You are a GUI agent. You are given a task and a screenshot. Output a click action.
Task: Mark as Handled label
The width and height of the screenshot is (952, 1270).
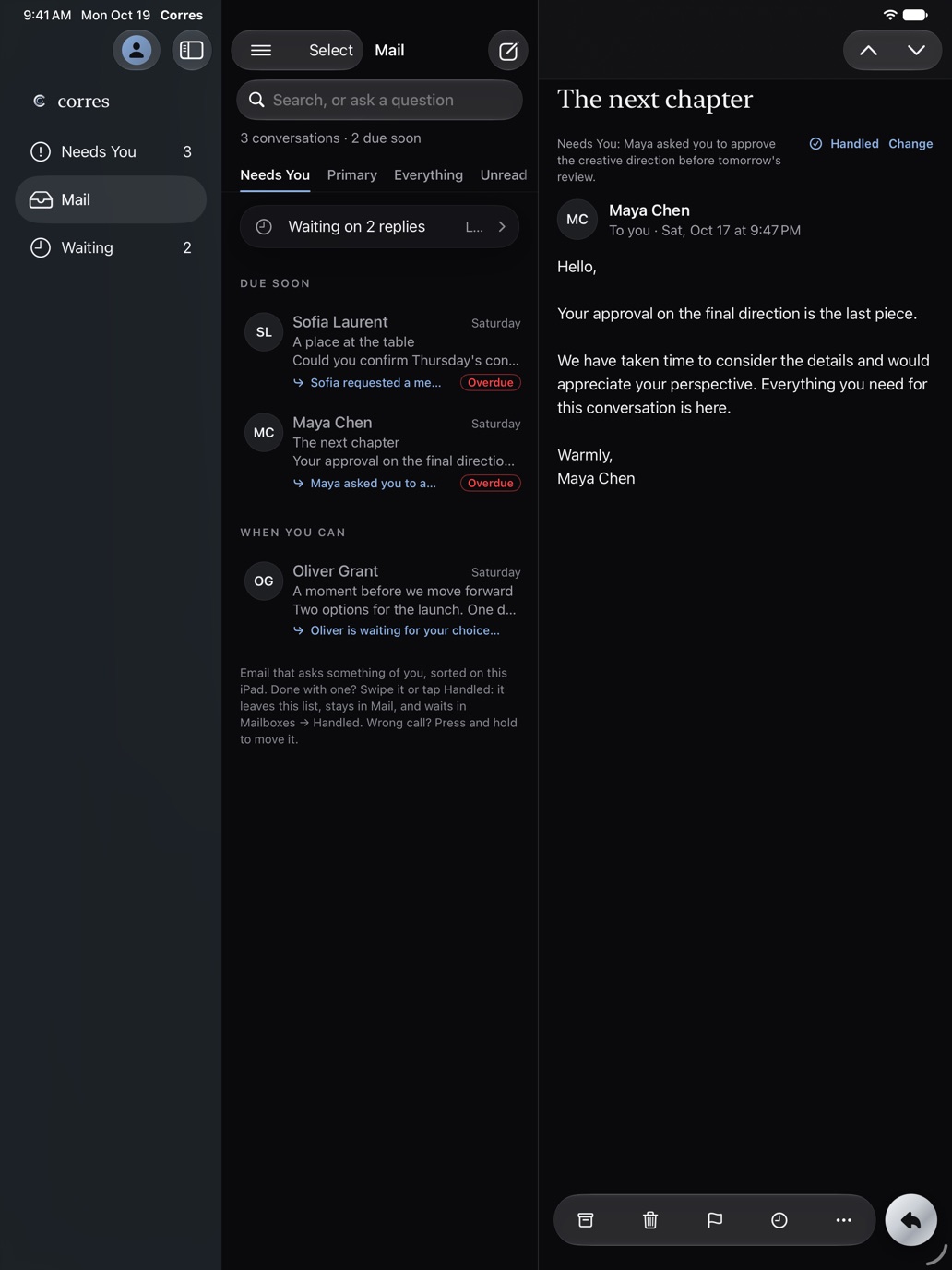(x=854, y=144)
